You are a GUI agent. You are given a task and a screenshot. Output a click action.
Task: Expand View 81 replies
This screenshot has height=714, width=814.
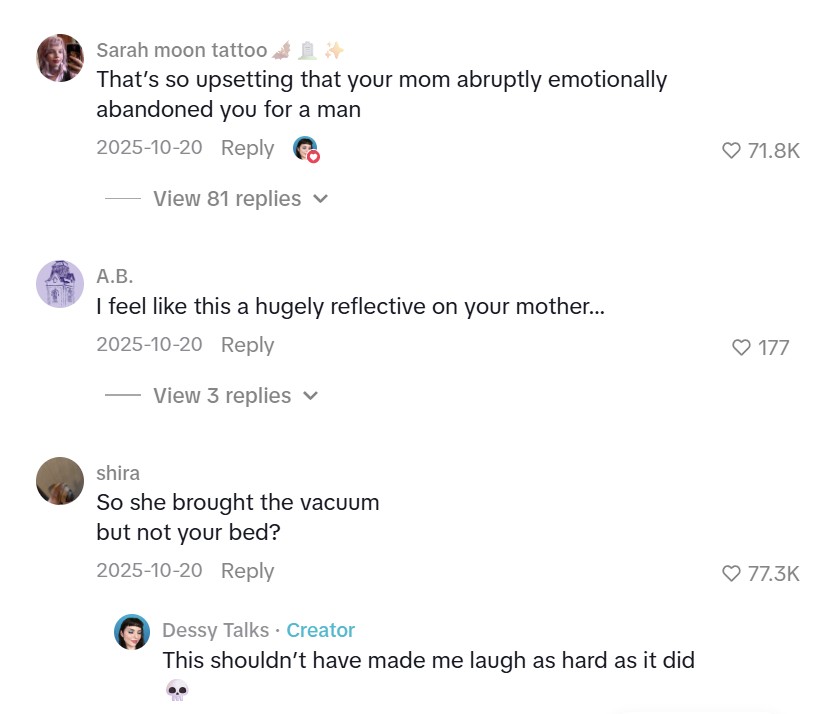(x=226, y=199)
